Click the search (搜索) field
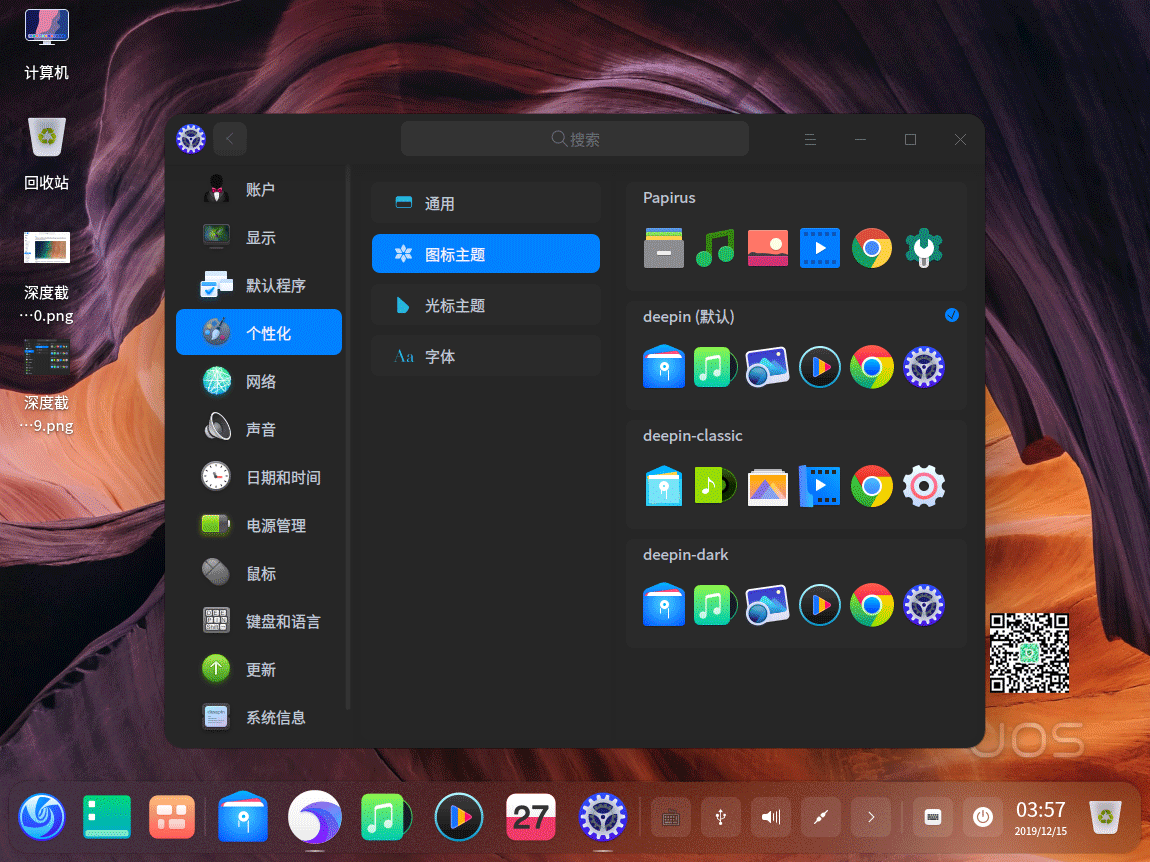Viewport: 1150px width, 862px height. point(575,139)
